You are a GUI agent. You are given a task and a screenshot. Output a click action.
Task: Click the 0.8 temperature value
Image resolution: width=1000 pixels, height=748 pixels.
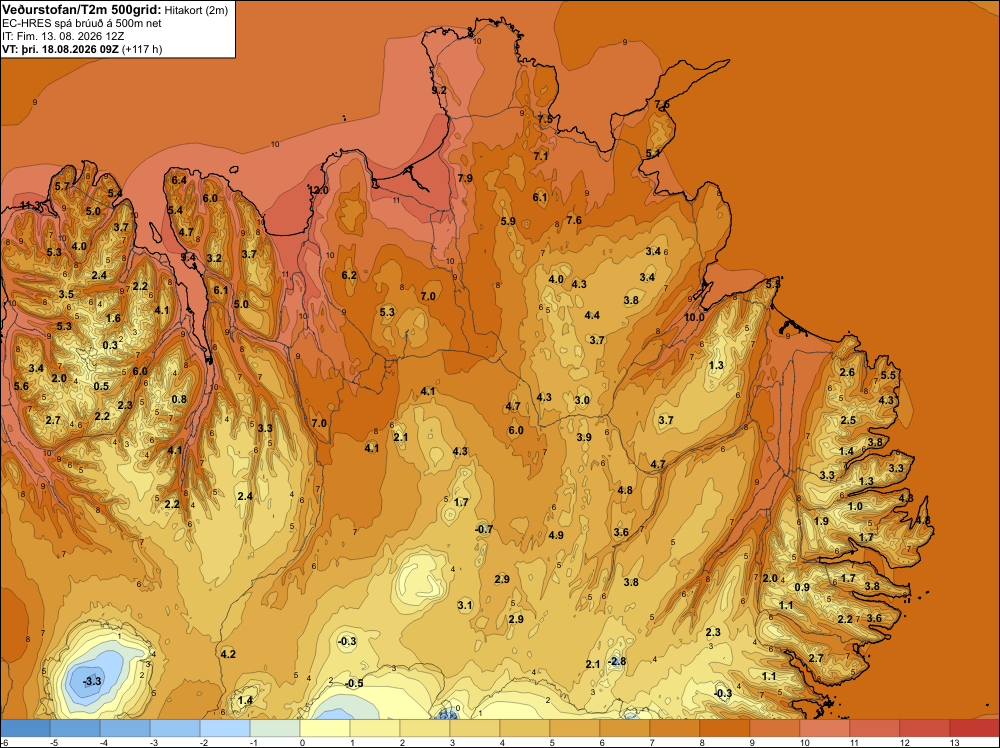(x=179, y=400)
